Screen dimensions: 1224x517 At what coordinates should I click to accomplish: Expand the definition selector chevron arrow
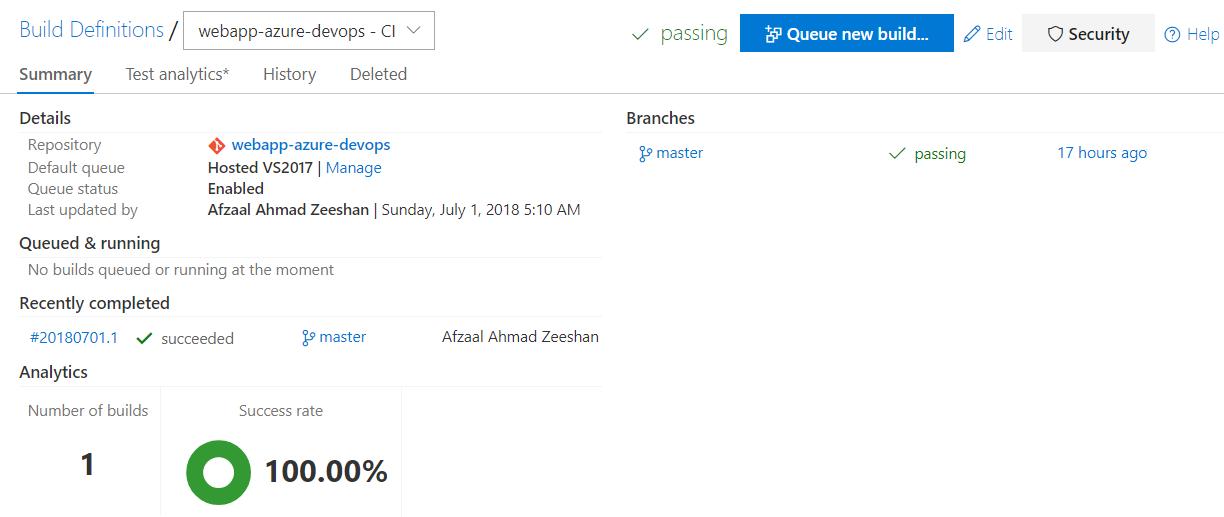(415, 31)
